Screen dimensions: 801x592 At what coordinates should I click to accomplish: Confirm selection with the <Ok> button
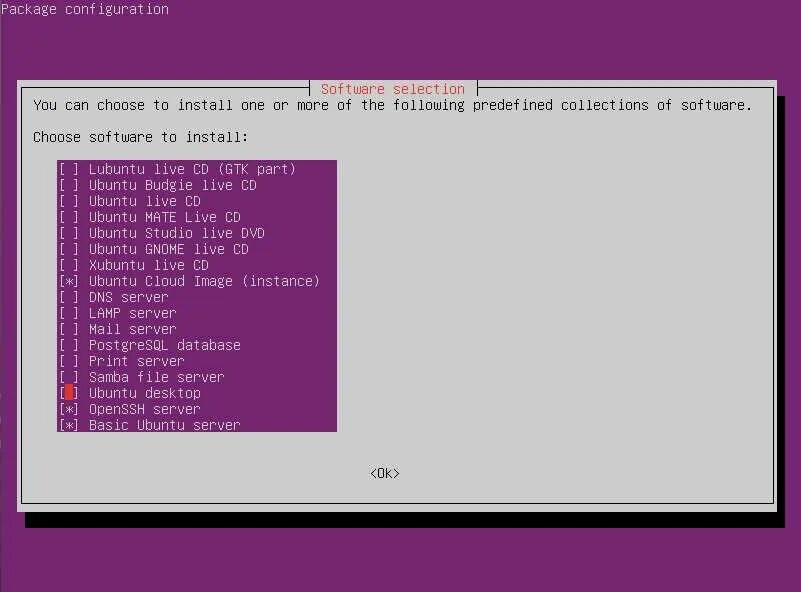[x=385, y=473]
